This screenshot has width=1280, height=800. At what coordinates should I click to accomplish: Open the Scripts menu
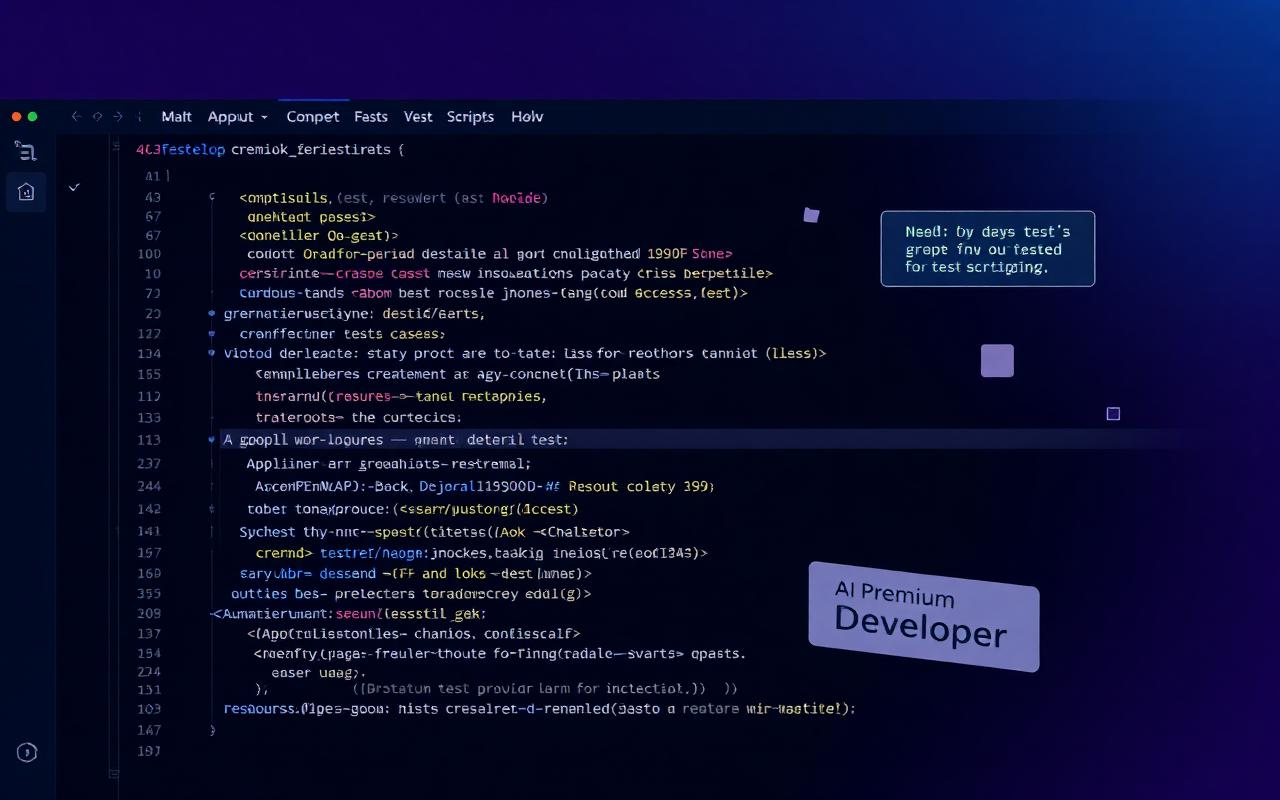470,117
